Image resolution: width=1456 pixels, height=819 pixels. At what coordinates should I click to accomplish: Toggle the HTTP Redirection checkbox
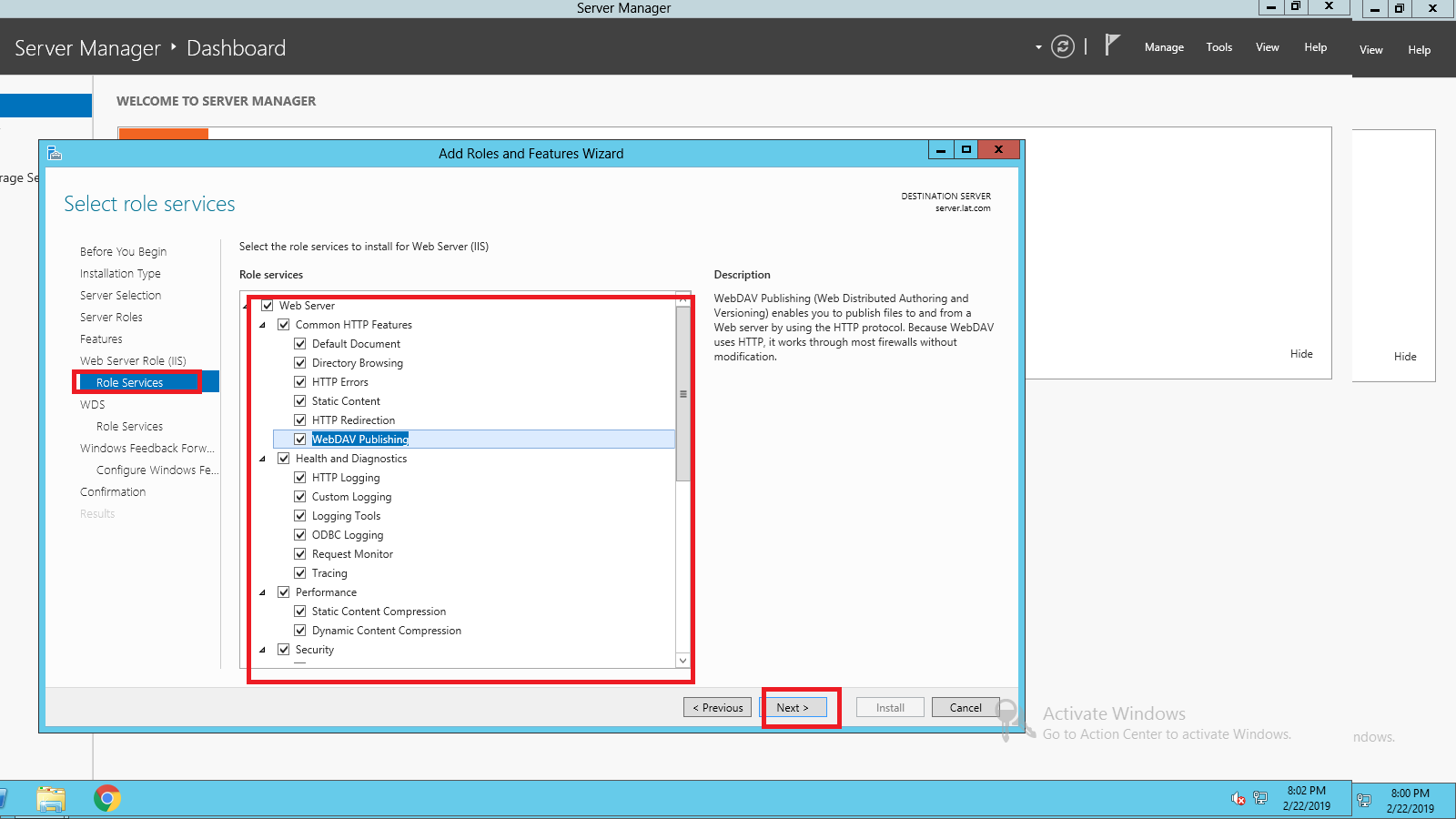tap(299, 420)
